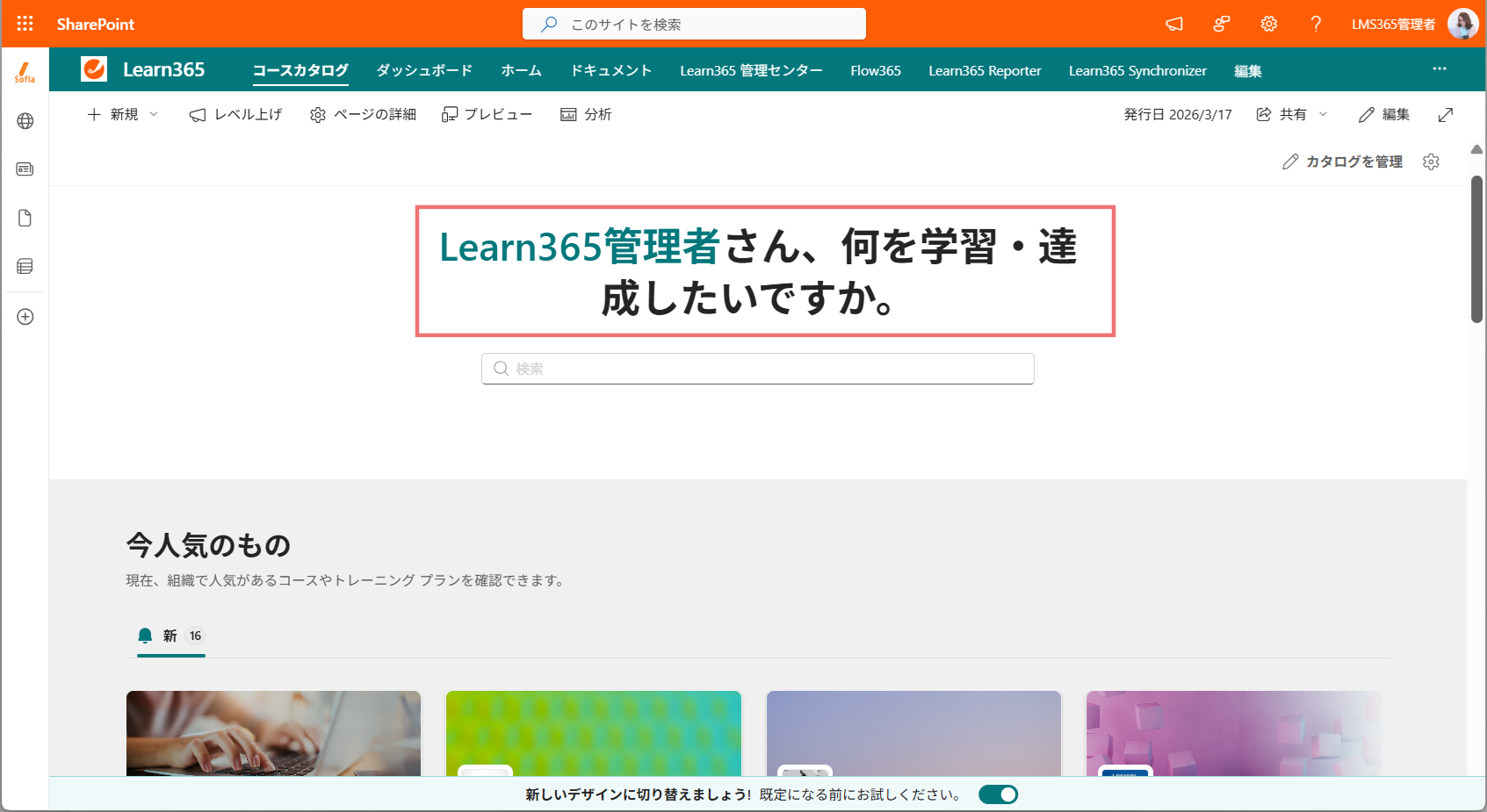Toggle the new design switch in bottom banner
This screenshot has width=1487, height=812.
[998, 794]
